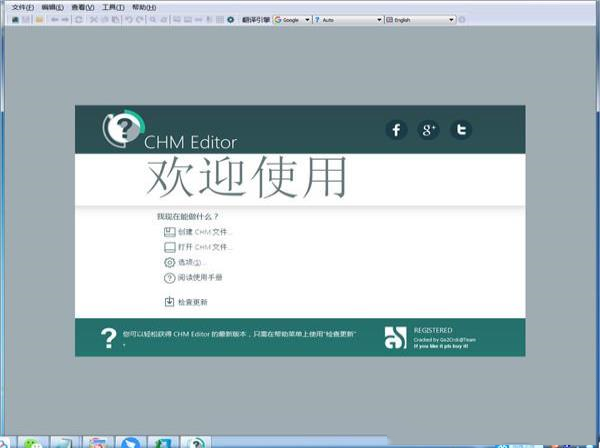Click the 欢迎使用 welcome heading
600x448 pixels.
point(246,178)
